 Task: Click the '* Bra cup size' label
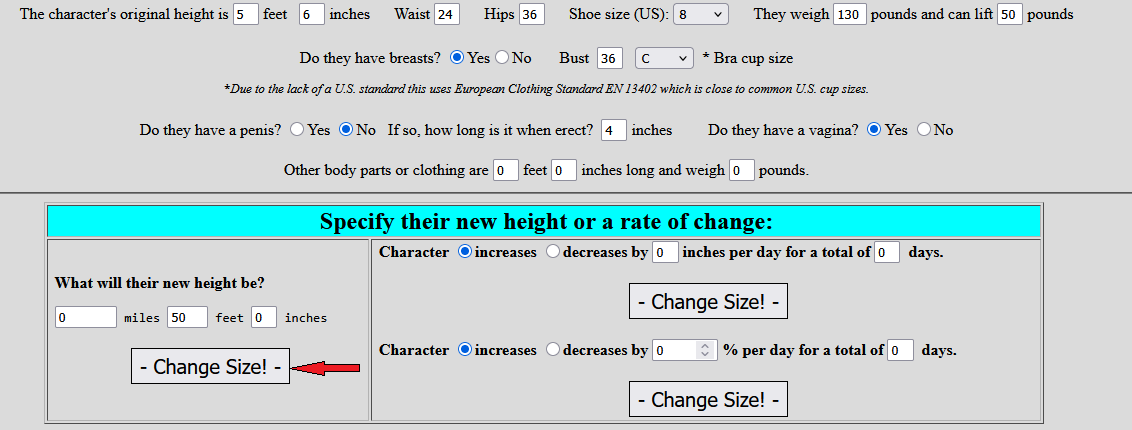click(747, 58)
